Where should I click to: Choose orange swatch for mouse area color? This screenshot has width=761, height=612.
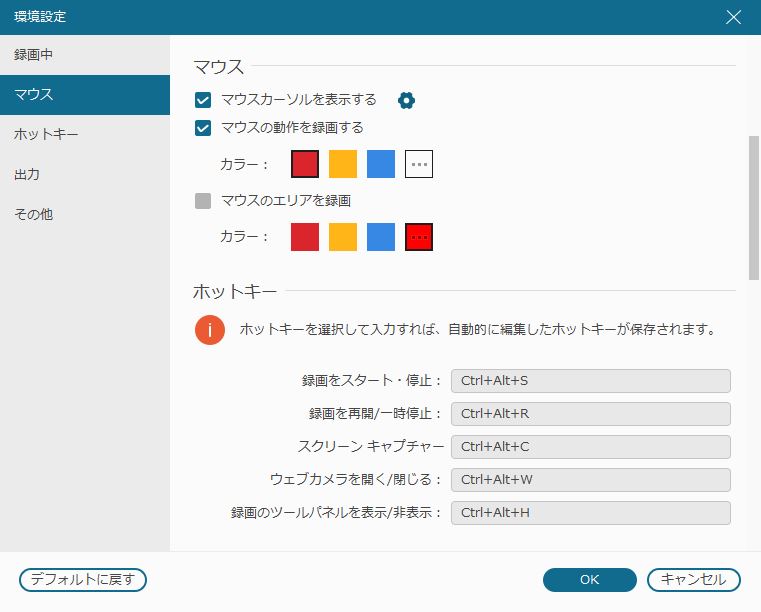coord(343,237)
